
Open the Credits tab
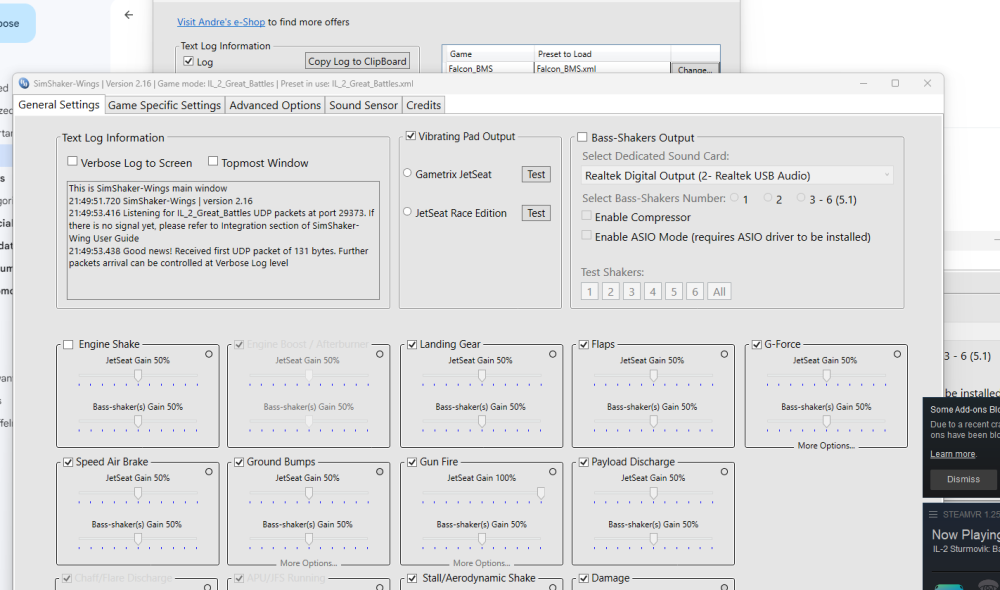[x=423, y=104]
